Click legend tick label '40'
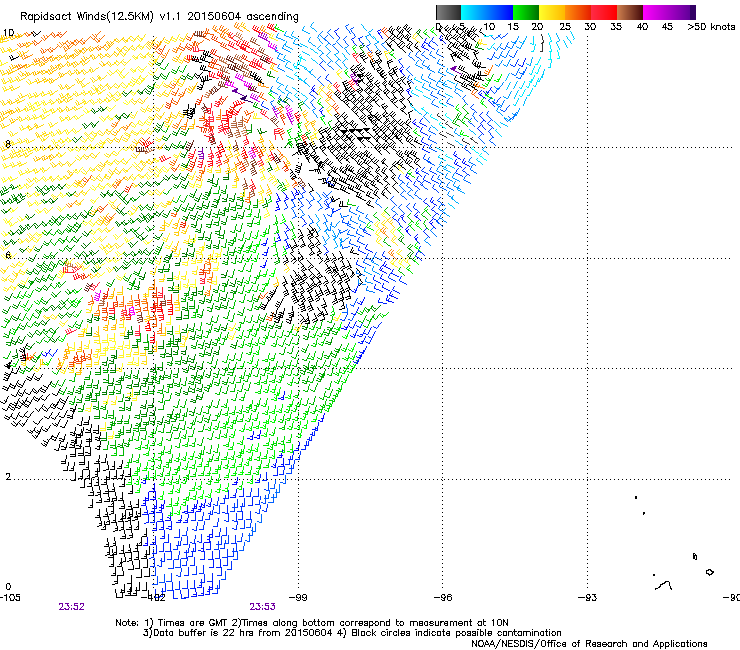The height and width of the screenshot is (650, 740). (642, 27)
